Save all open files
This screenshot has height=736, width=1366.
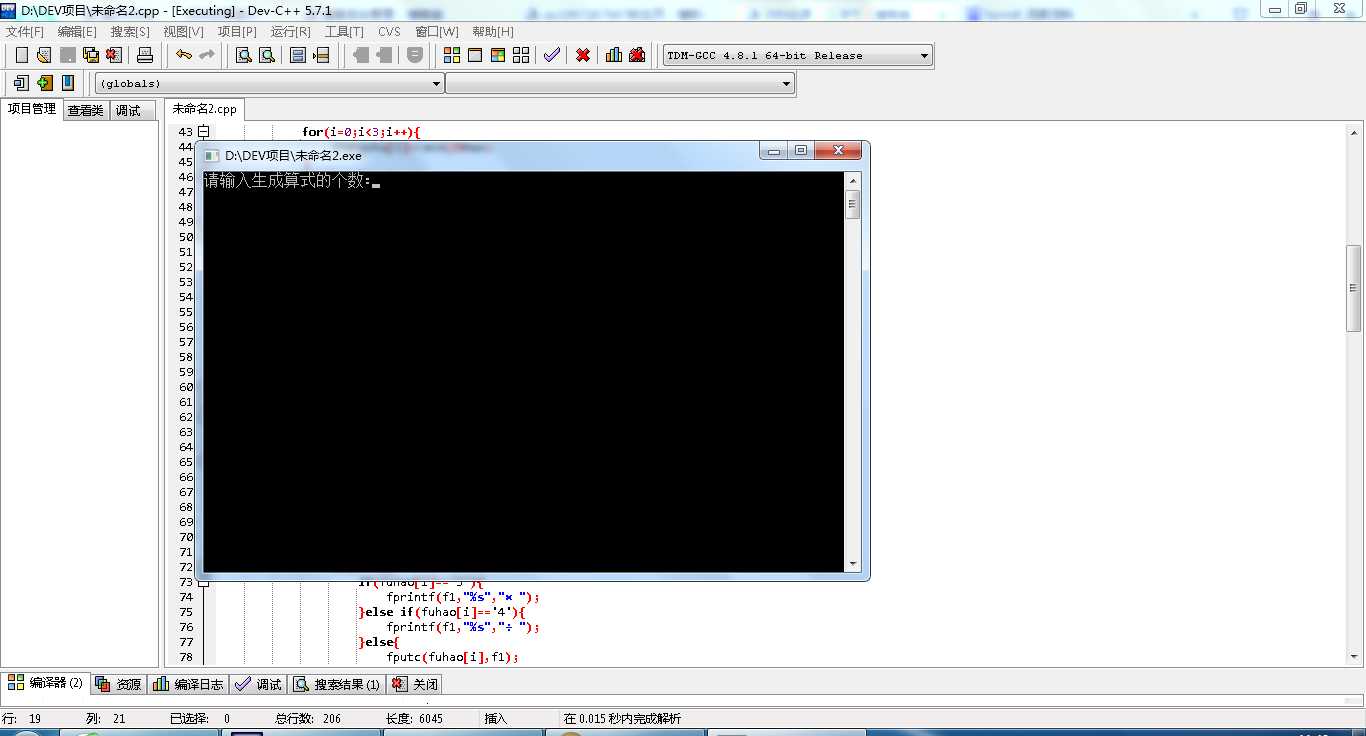tap(91, 55)
